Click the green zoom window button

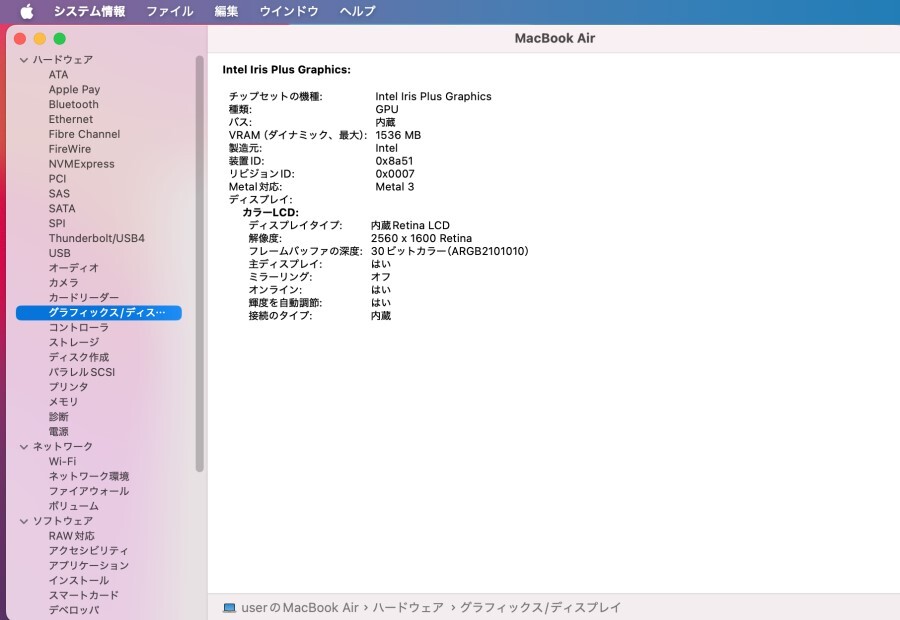[x=60, y=38]
